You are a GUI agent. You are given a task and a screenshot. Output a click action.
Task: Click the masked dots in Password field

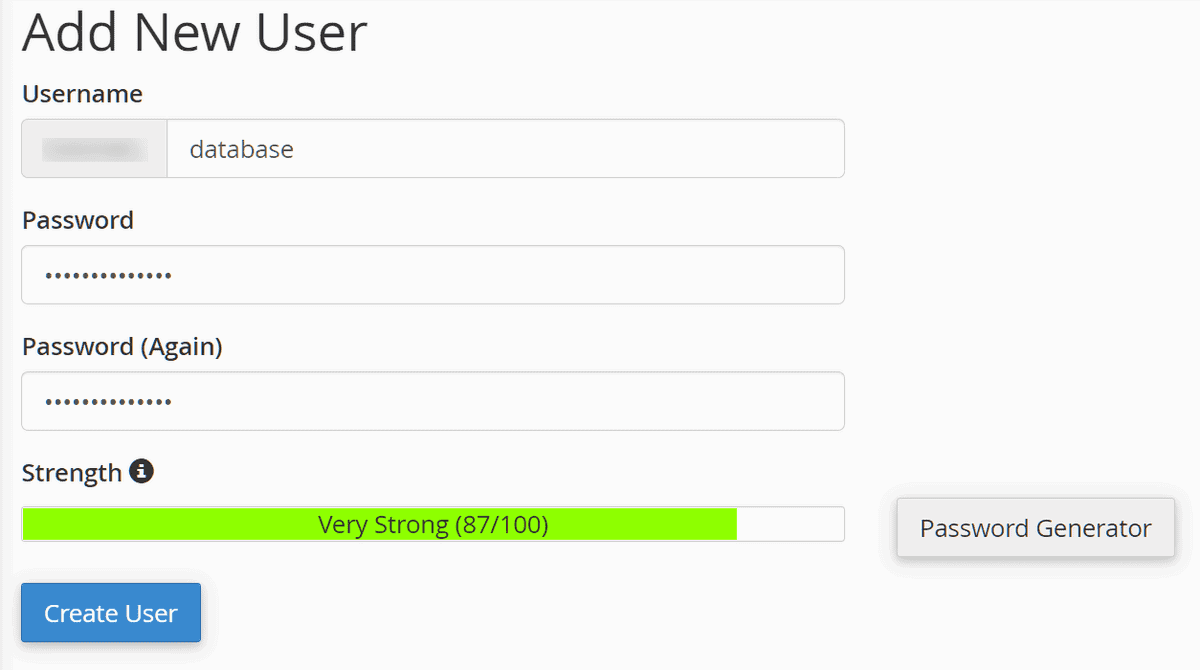tap(108, 275)
